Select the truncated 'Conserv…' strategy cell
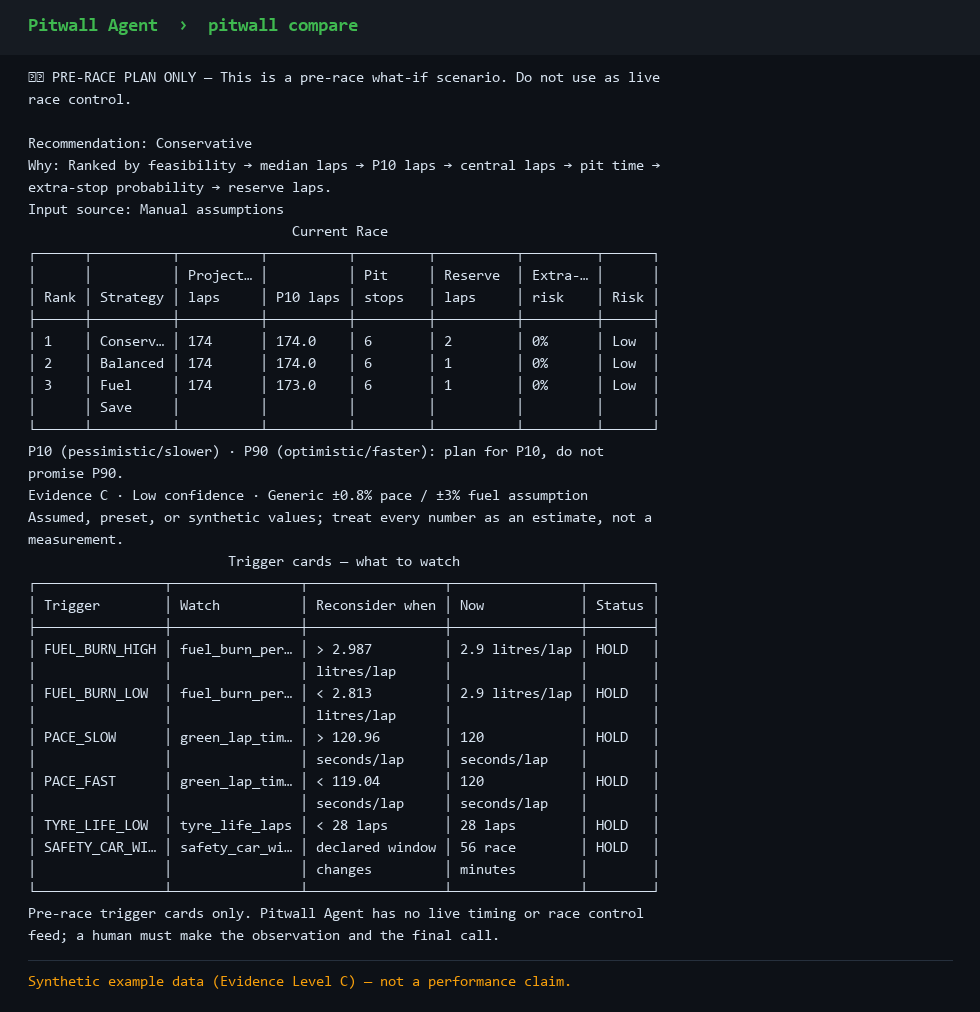Viewport: 980px width, 1012px height. 132,341
